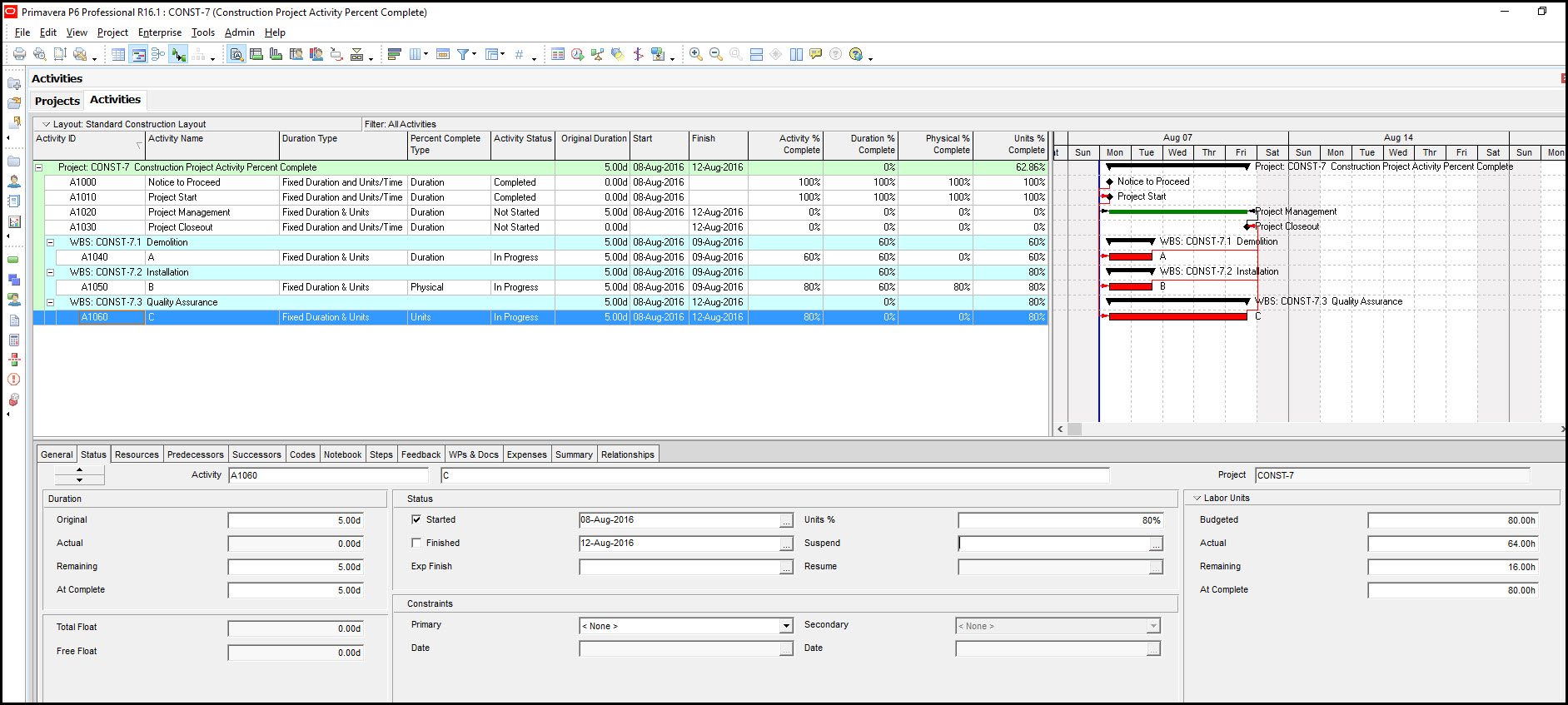1568x705 pixels.
Task: Click the Original duration field
Action: 296,520
